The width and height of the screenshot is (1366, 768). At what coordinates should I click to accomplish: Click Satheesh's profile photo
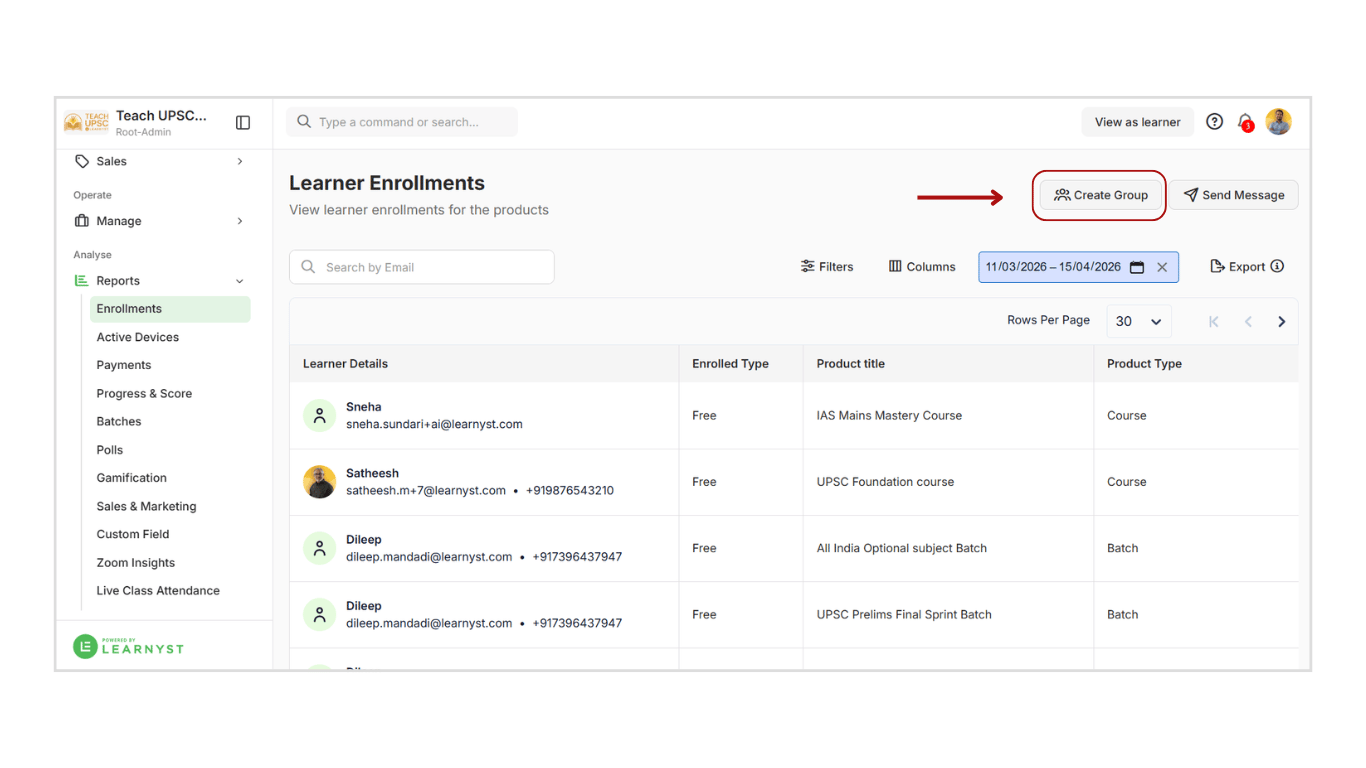320,482
